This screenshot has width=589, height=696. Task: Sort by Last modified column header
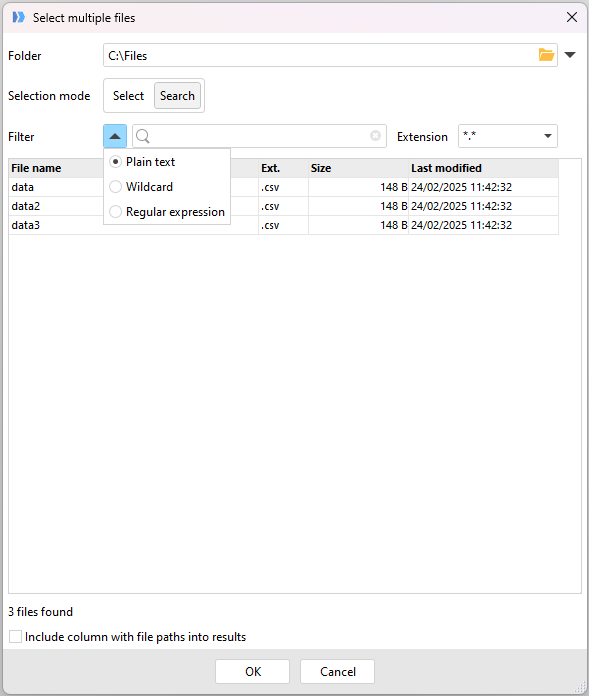click(x=483, y=168)
